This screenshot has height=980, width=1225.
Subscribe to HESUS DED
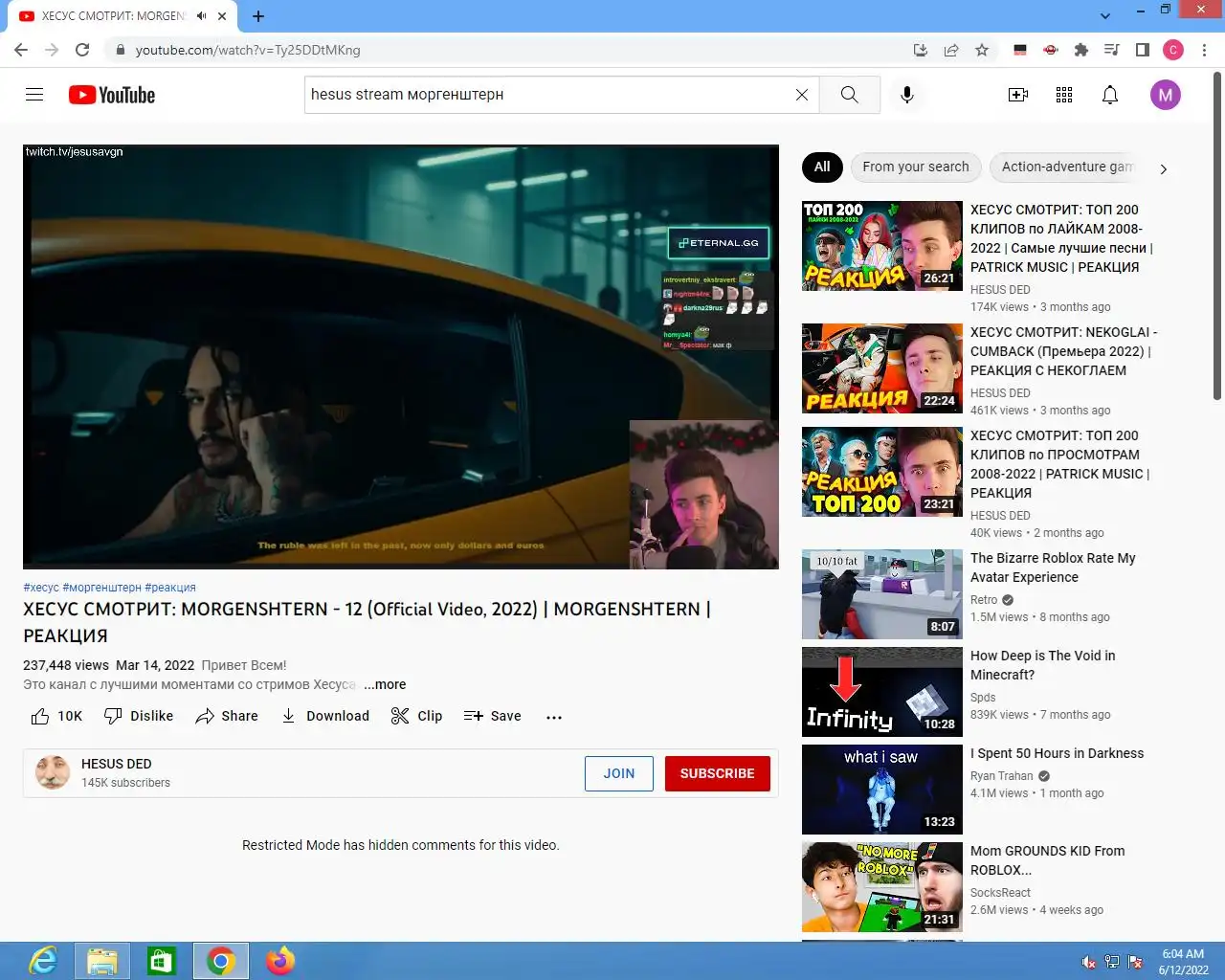[718, 773]
